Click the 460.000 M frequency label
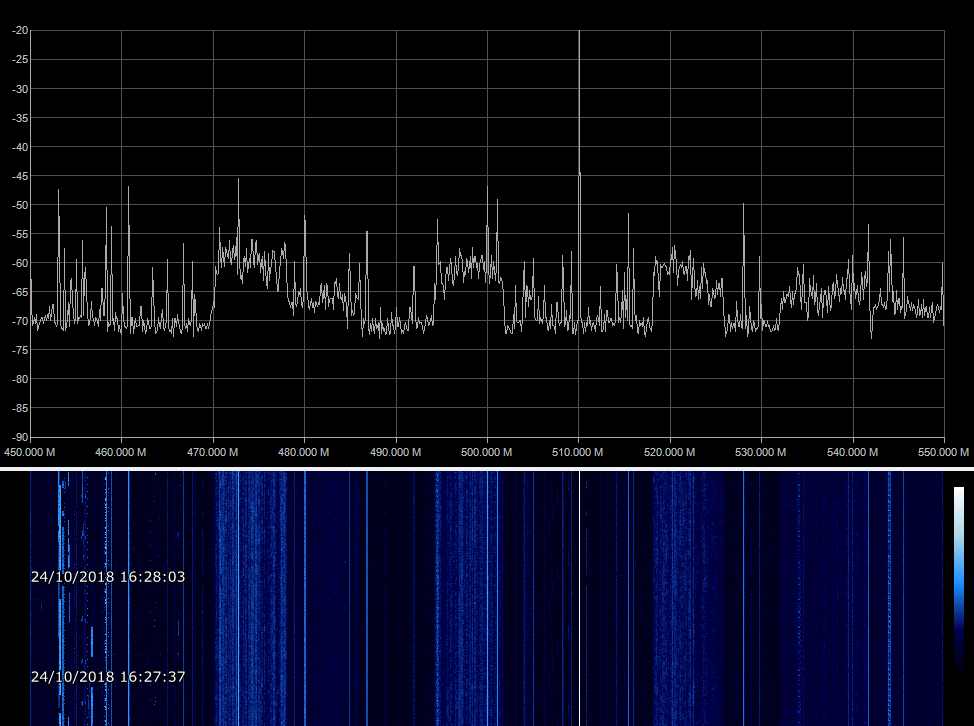 121,452
